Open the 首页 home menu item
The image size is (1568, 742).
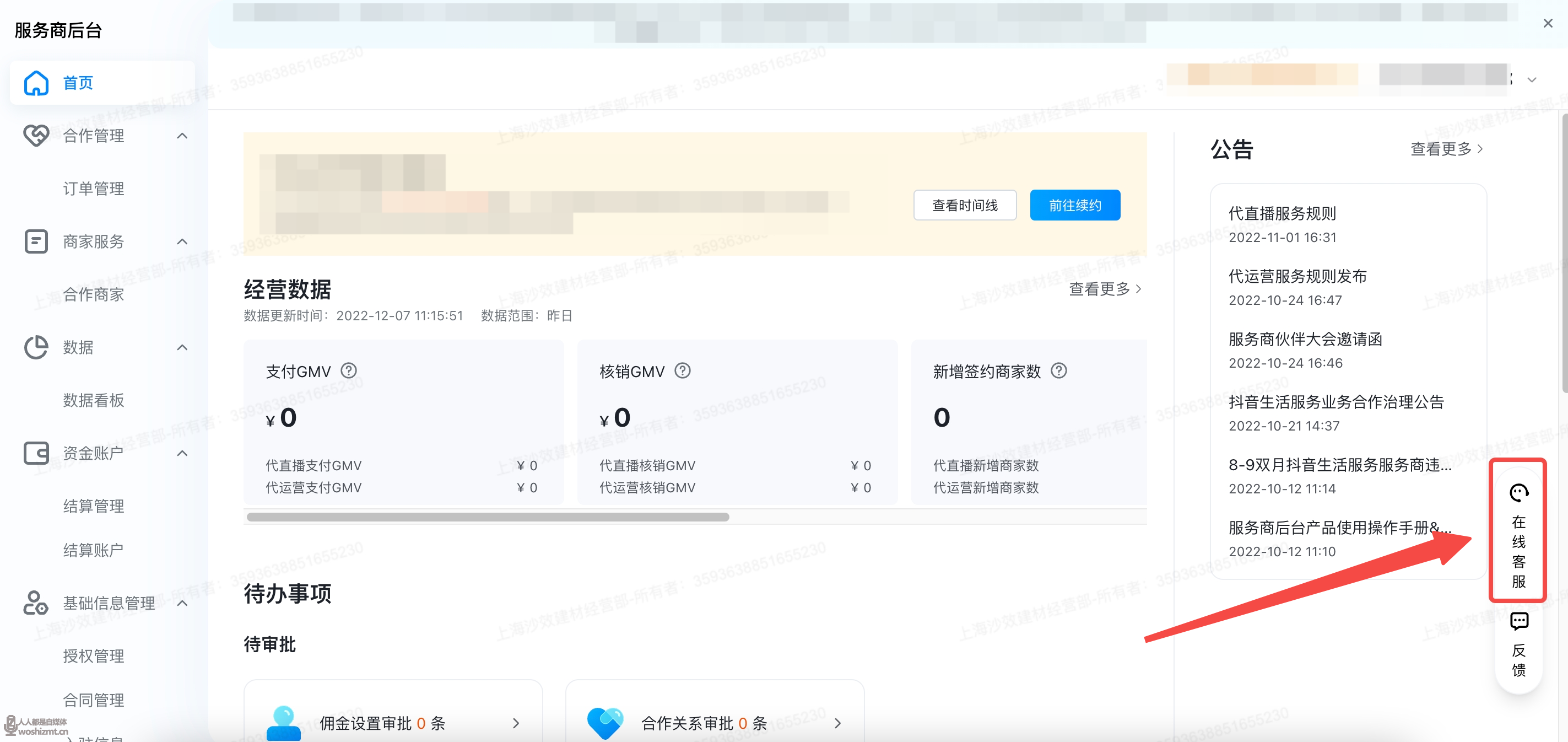[102, 82]
